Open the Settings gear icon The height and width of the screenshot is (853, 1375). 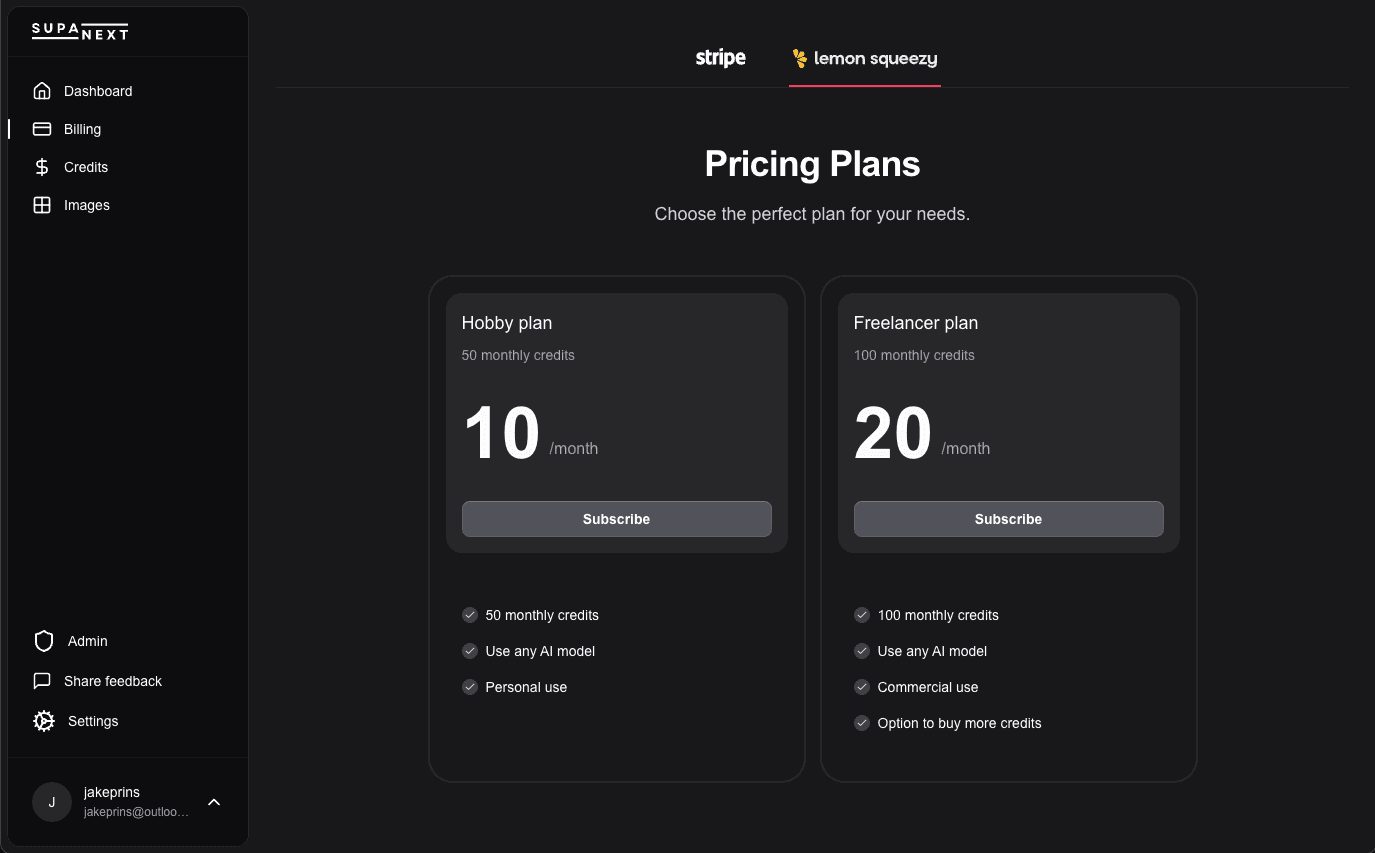click(43, 721)
